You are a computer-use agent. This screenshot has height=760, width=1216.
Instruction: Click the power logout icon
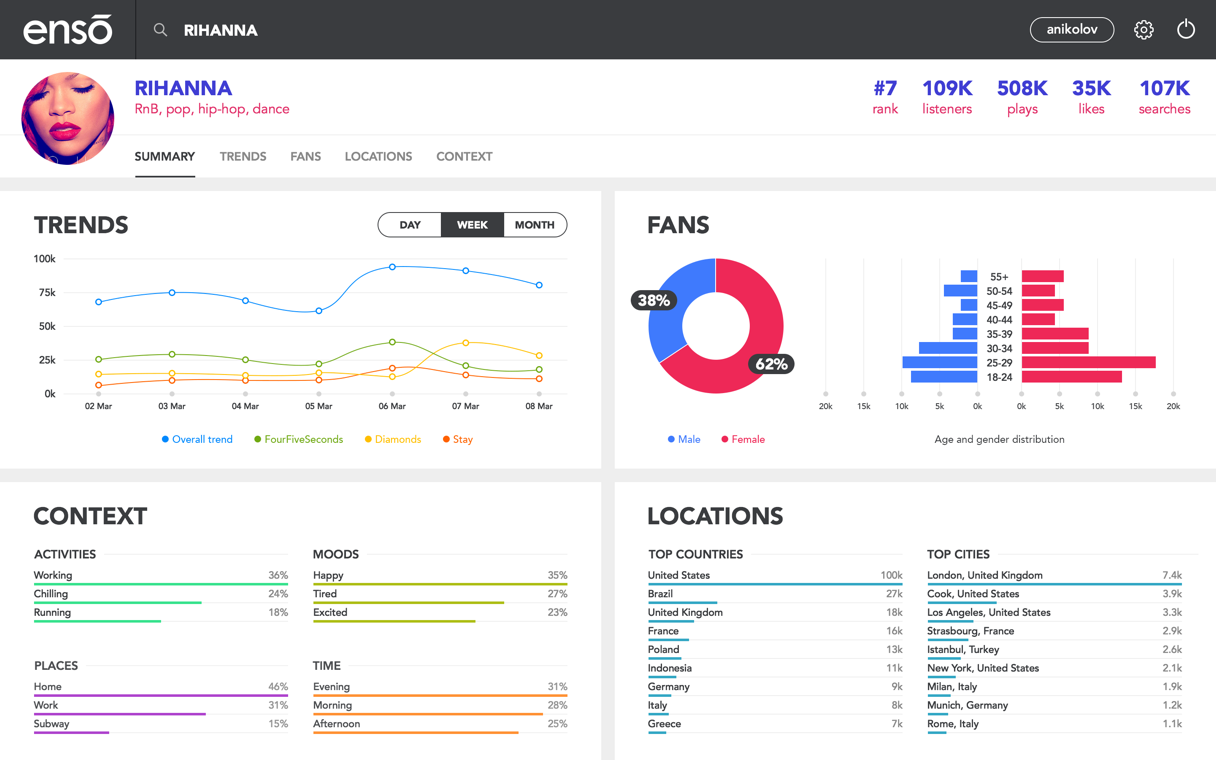1185,30
